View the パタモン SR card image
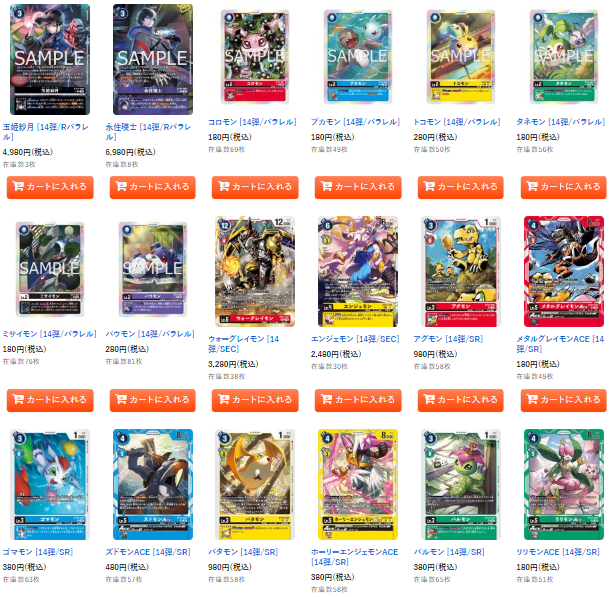The height and width of the screenshot is (597, 610). (255, 484)
